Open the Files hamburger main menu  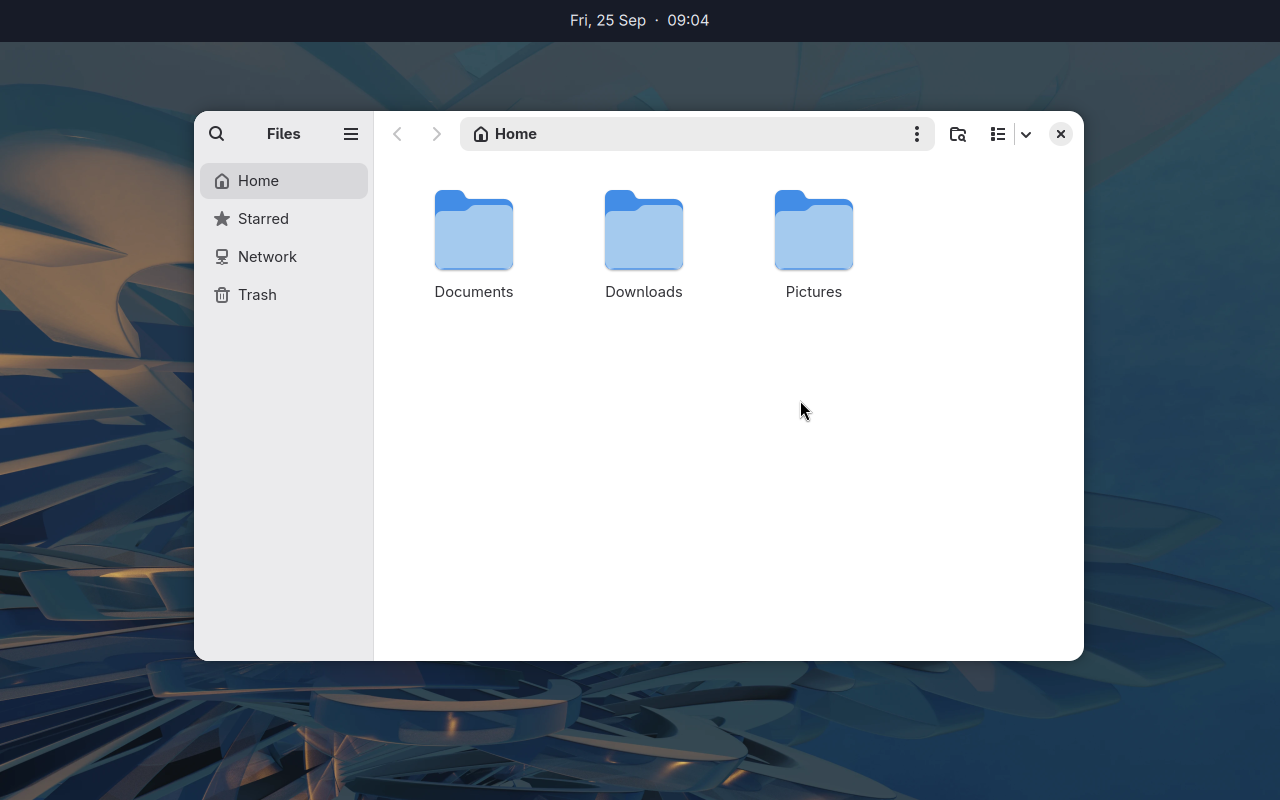point(351,134)
